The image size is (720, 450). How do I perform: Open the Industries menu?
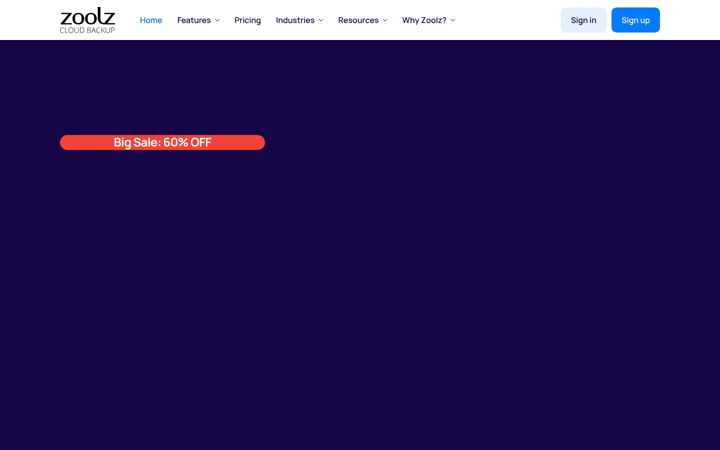(x=295, y=20)
